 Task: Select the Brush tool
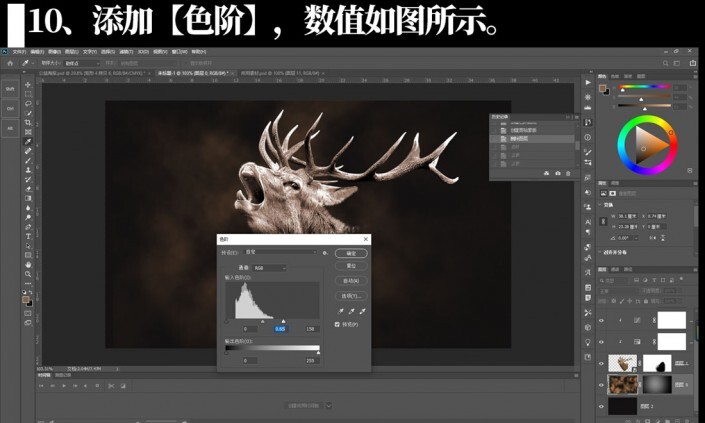(28, 160)
